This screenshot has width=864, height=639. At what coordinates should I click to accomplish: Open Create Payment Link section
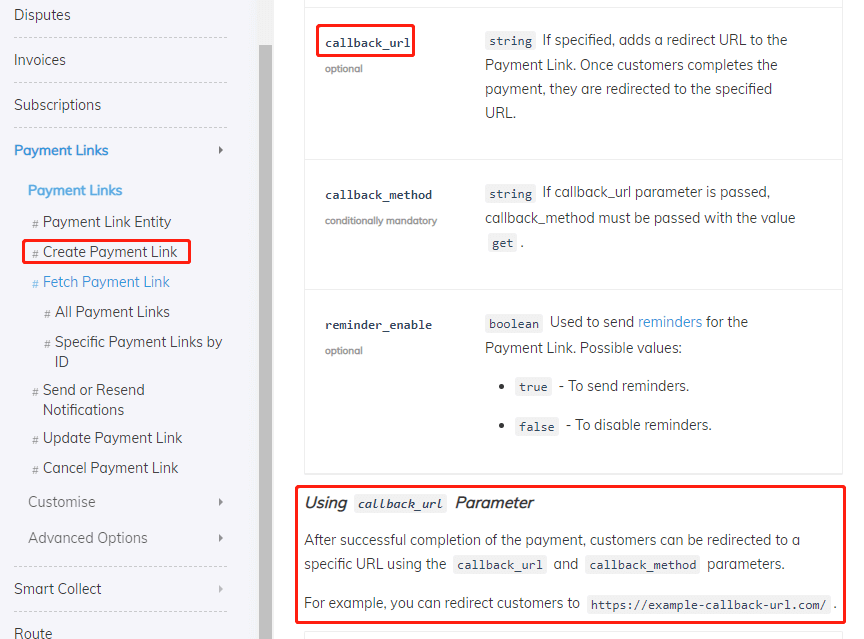pyautogui.click(x=110, y=252)
